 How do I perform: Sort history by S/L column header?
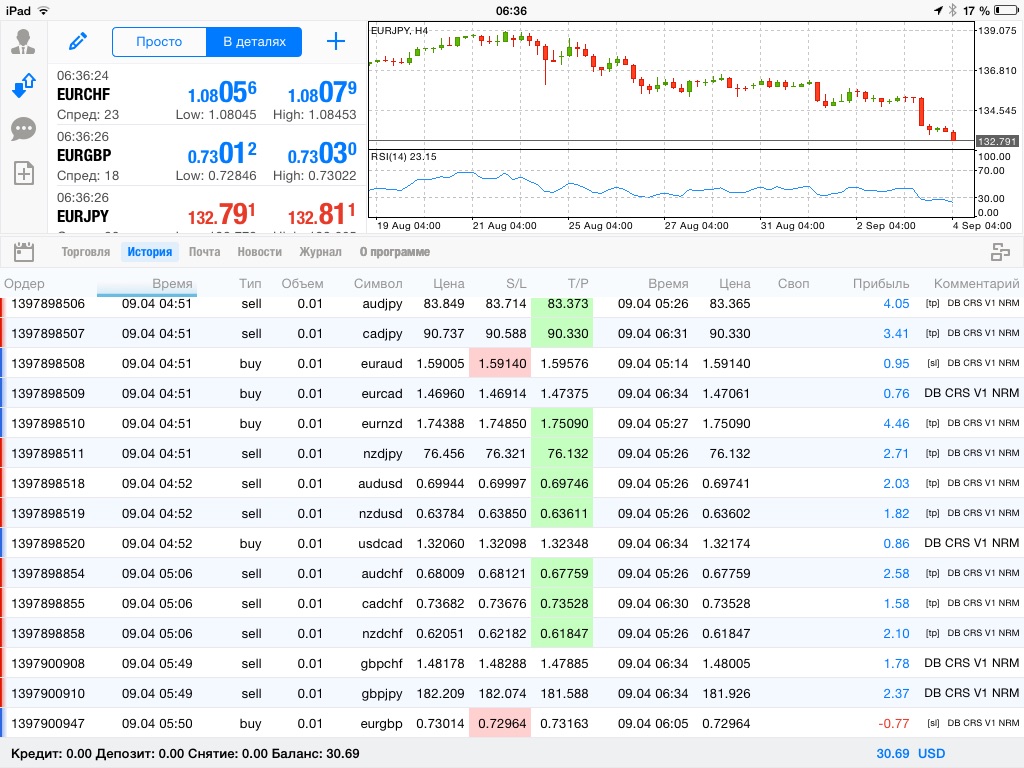pyautogui.click(x=516, y=283)
